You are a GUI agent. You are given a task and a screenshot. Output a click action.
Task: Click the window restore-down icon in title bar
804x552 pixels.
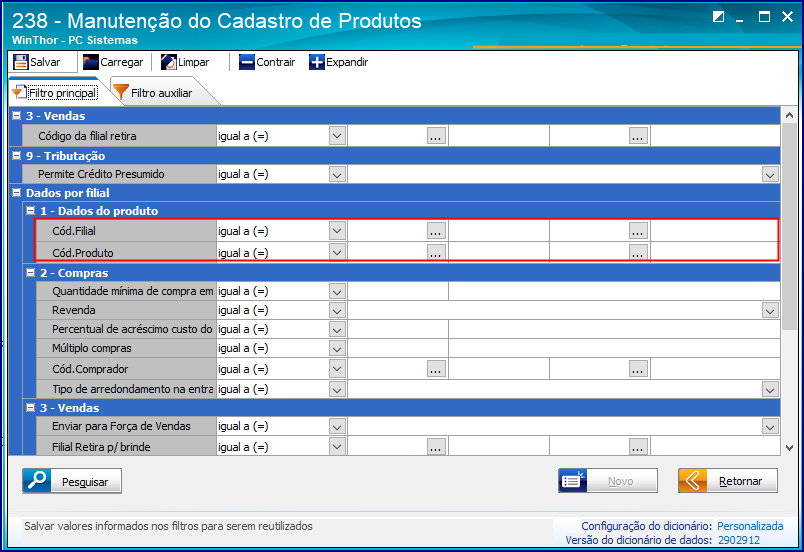click(x=718, y=17)
